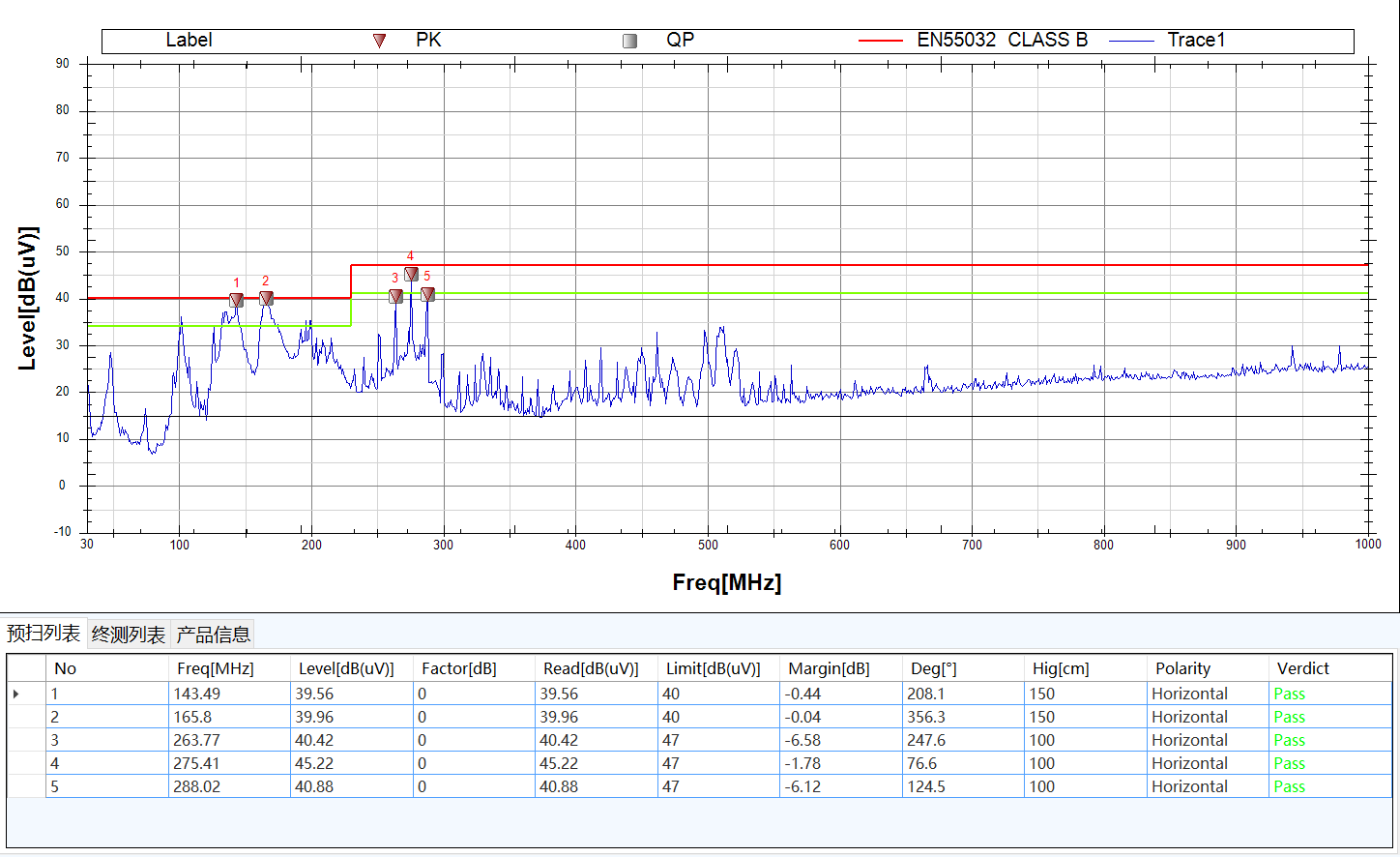Click the Level[dB(uV)] axis title
This screenshot has width=1400, height=857.
click(x=28, y=298)
